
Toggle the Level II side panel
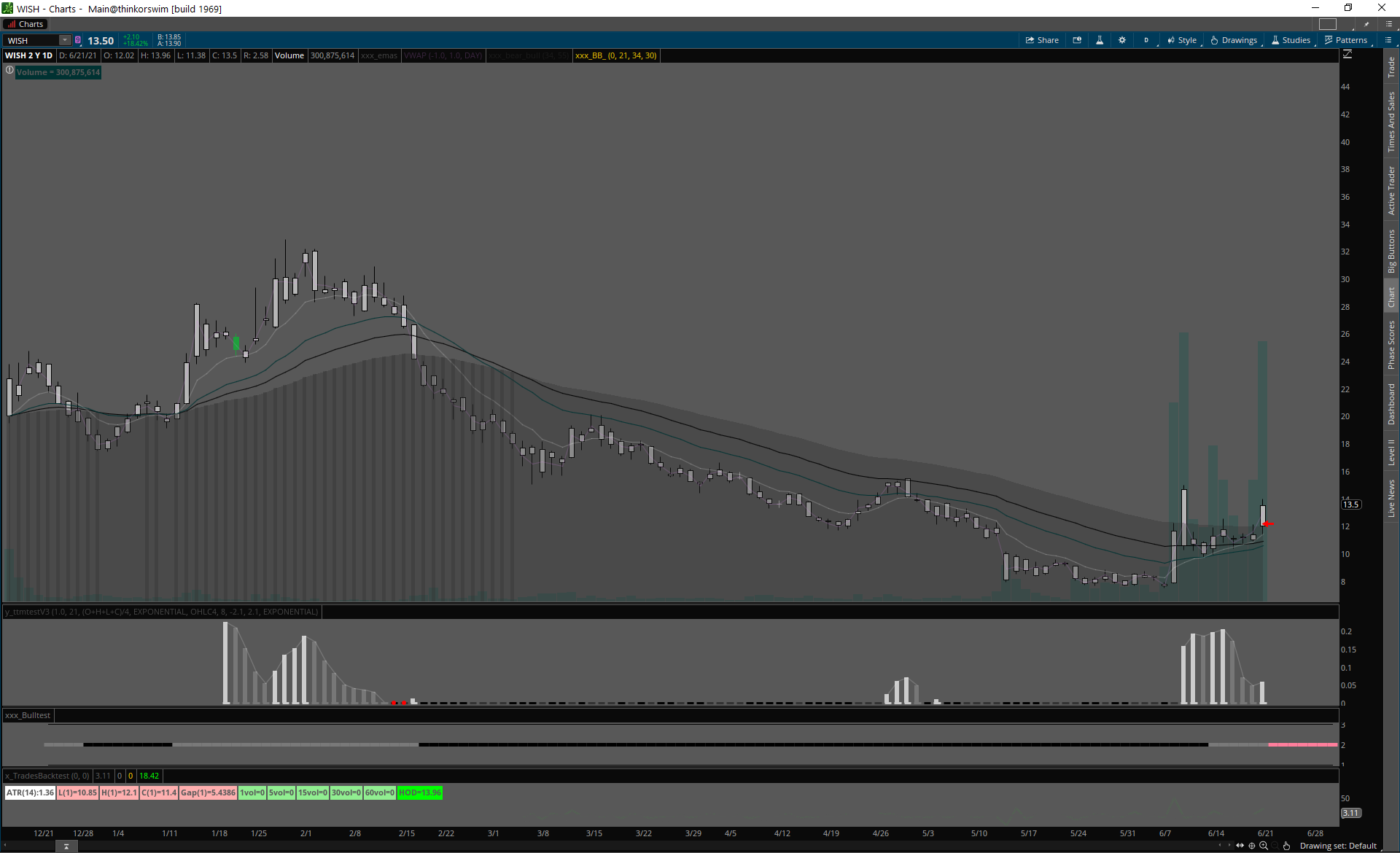click(x=1391, y=452)
